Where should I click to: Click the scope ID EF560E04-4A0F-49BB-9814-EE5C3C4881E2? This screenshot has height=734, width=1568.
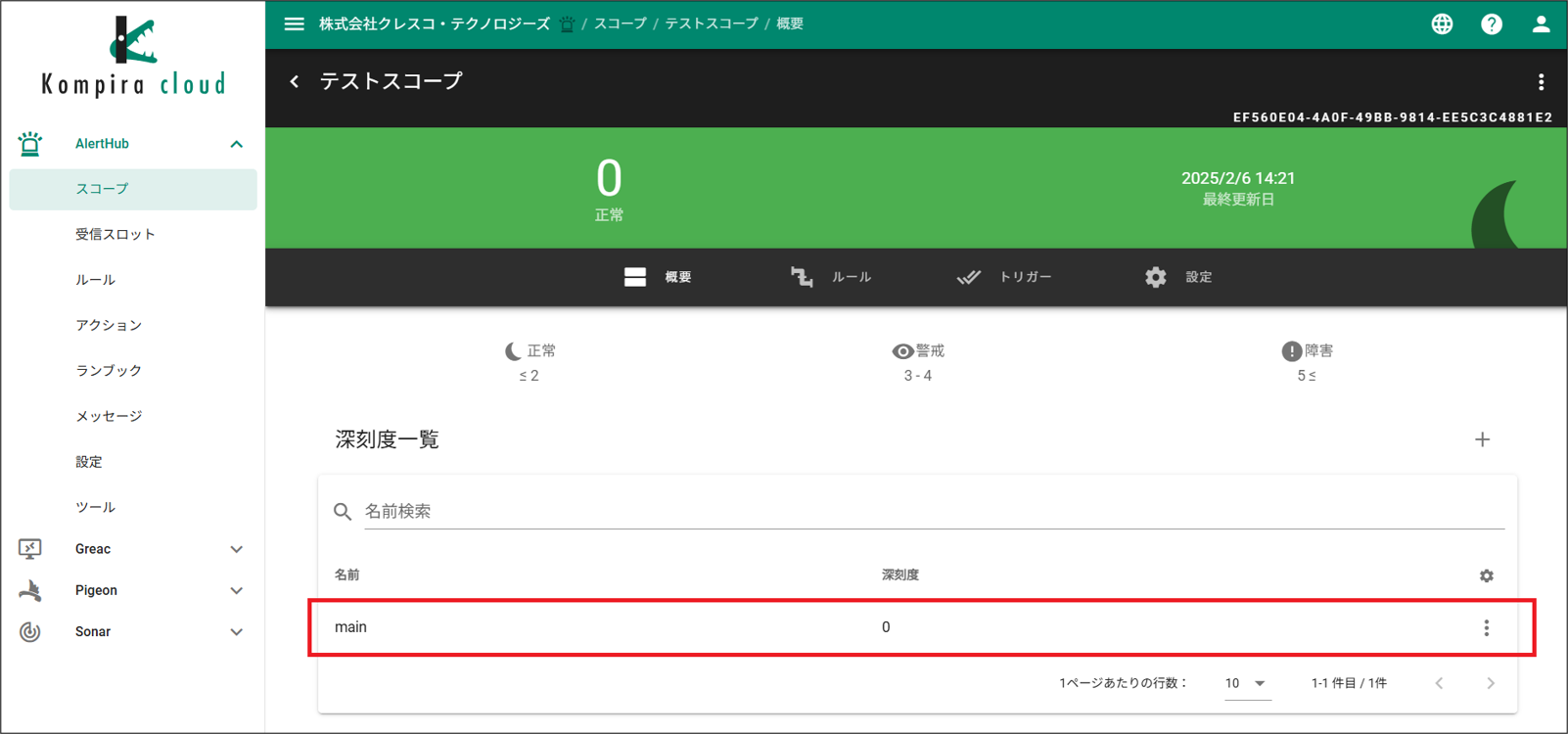(1392, 117)
